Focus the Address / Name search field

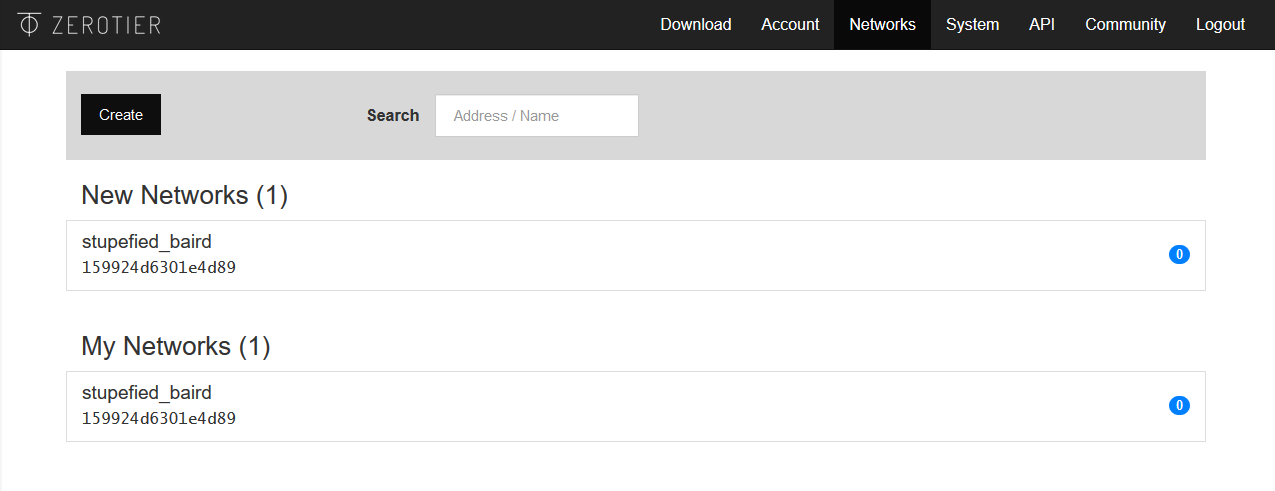537,116
